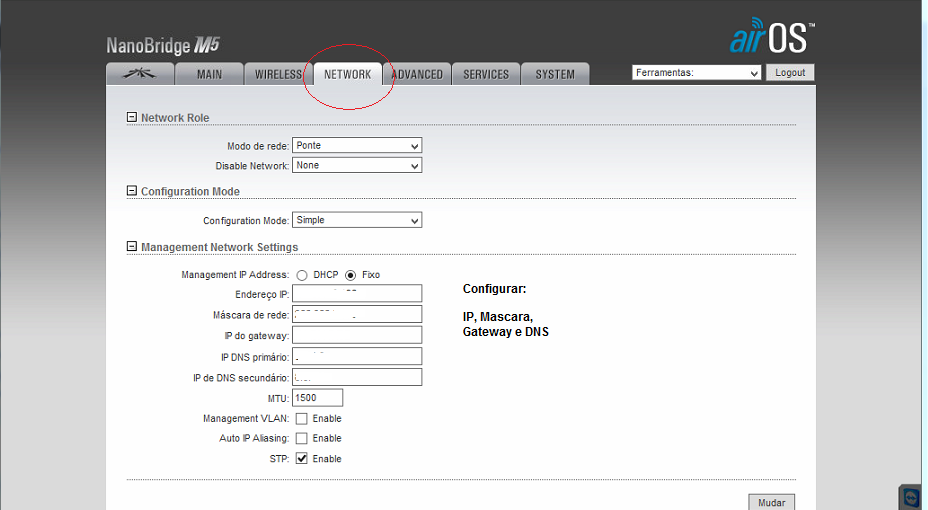928x510 pixels.
Task: Open the SERVICES tab
Action: point(486,74)
